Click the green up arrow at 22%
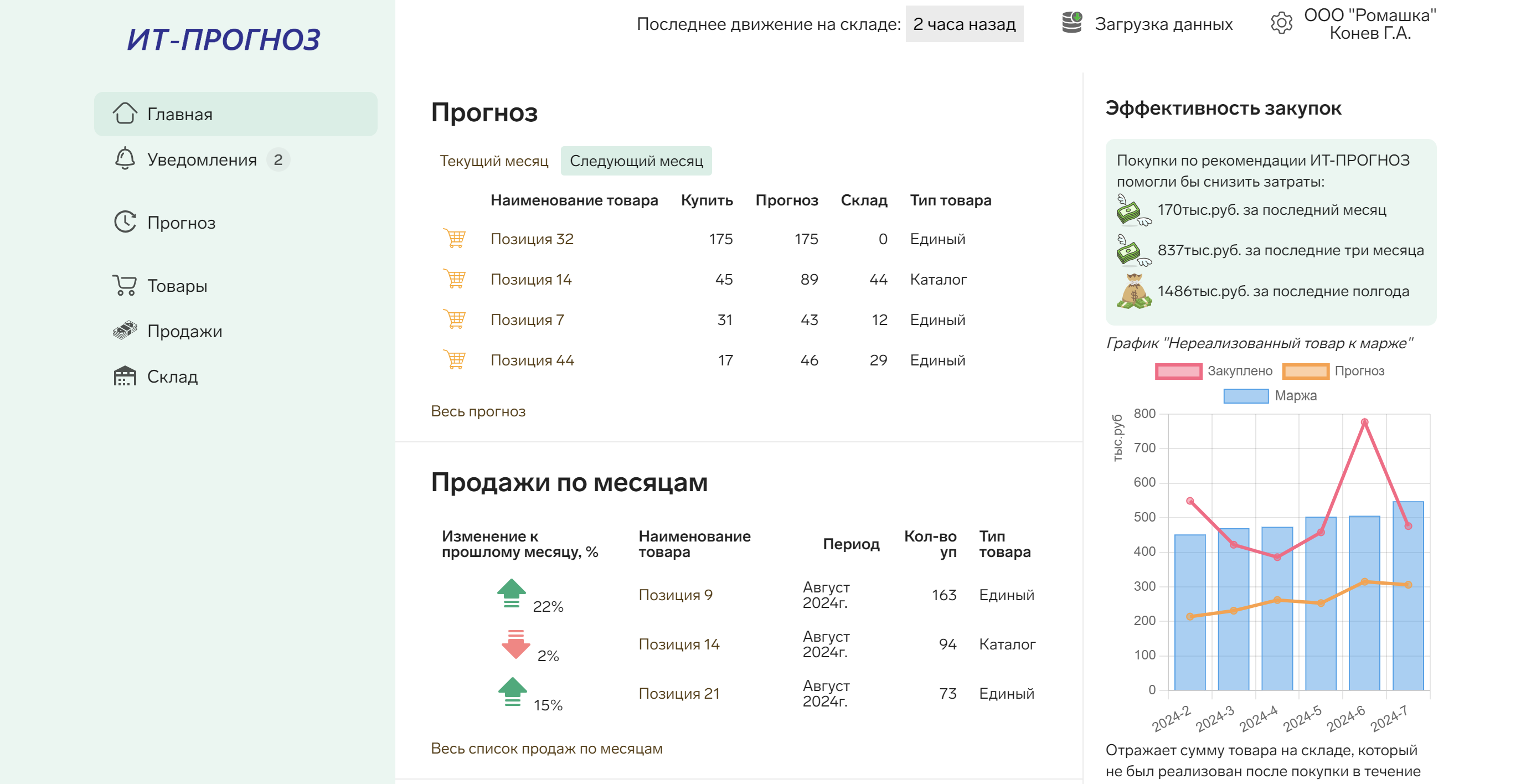 click(512, 594)
